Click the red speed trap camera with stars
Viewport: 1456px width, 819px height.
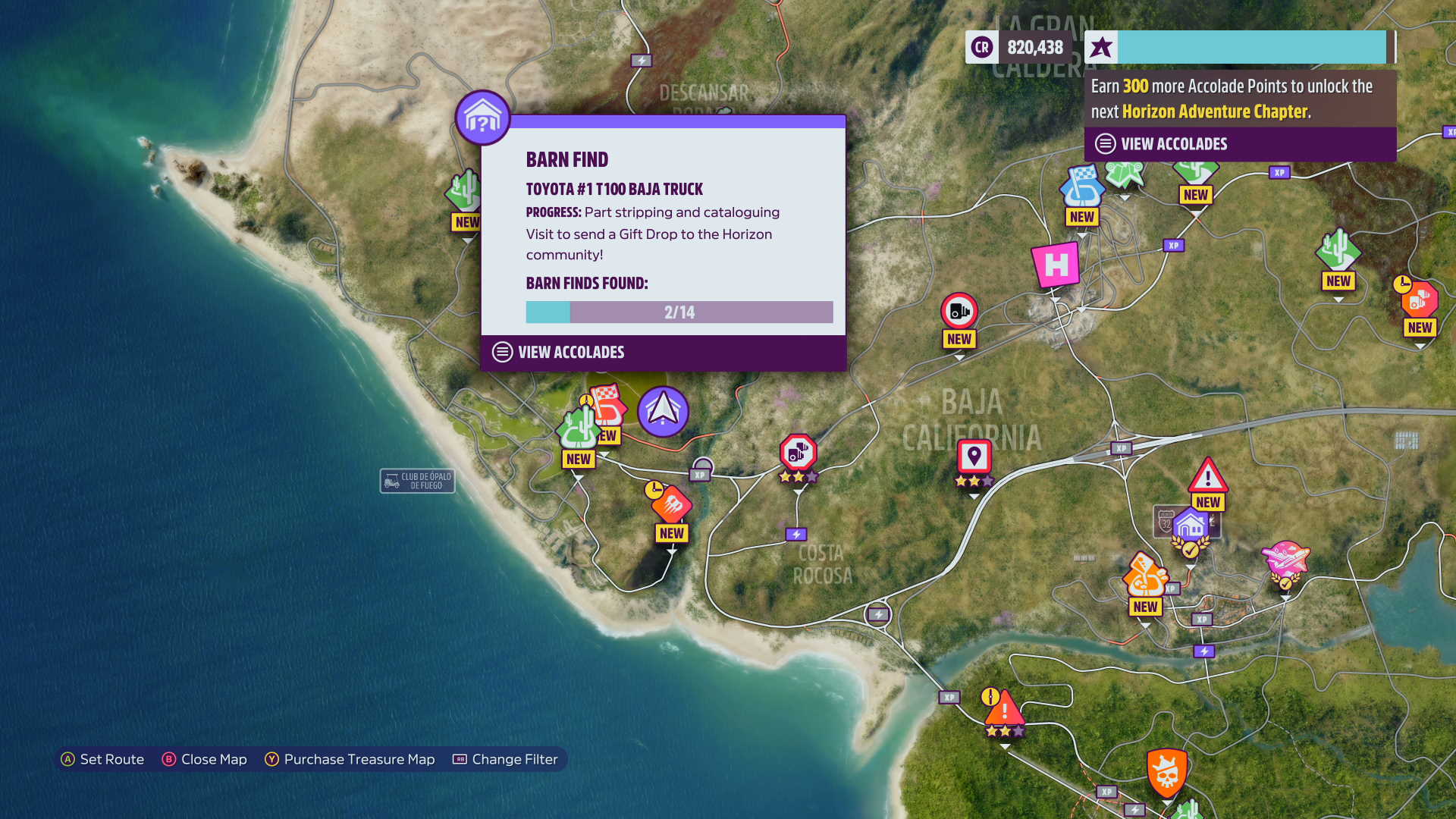click(798, 453)
